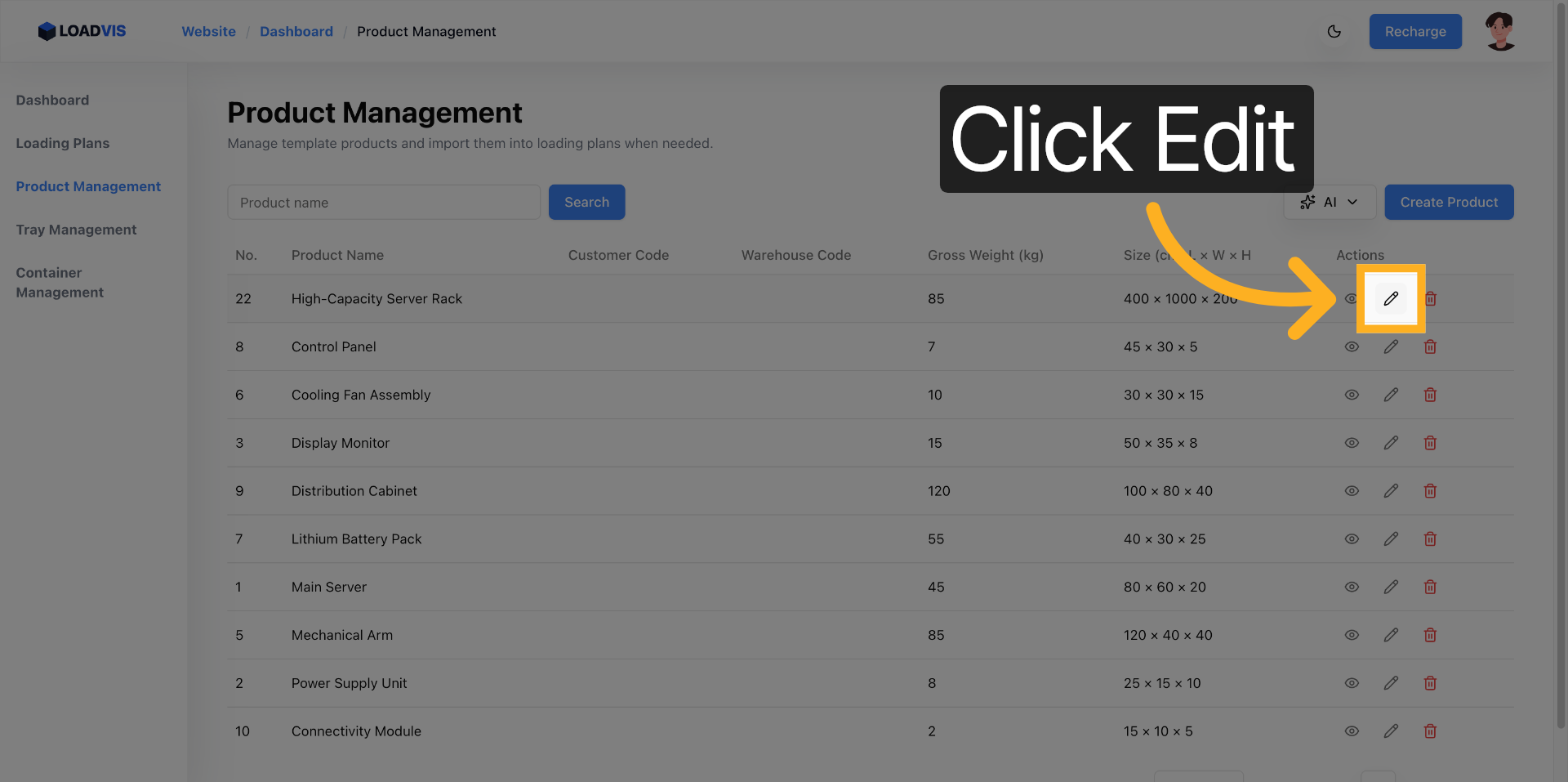
Task: Edit the Cooling Fan Assembly row
Action: (1391, 395)
